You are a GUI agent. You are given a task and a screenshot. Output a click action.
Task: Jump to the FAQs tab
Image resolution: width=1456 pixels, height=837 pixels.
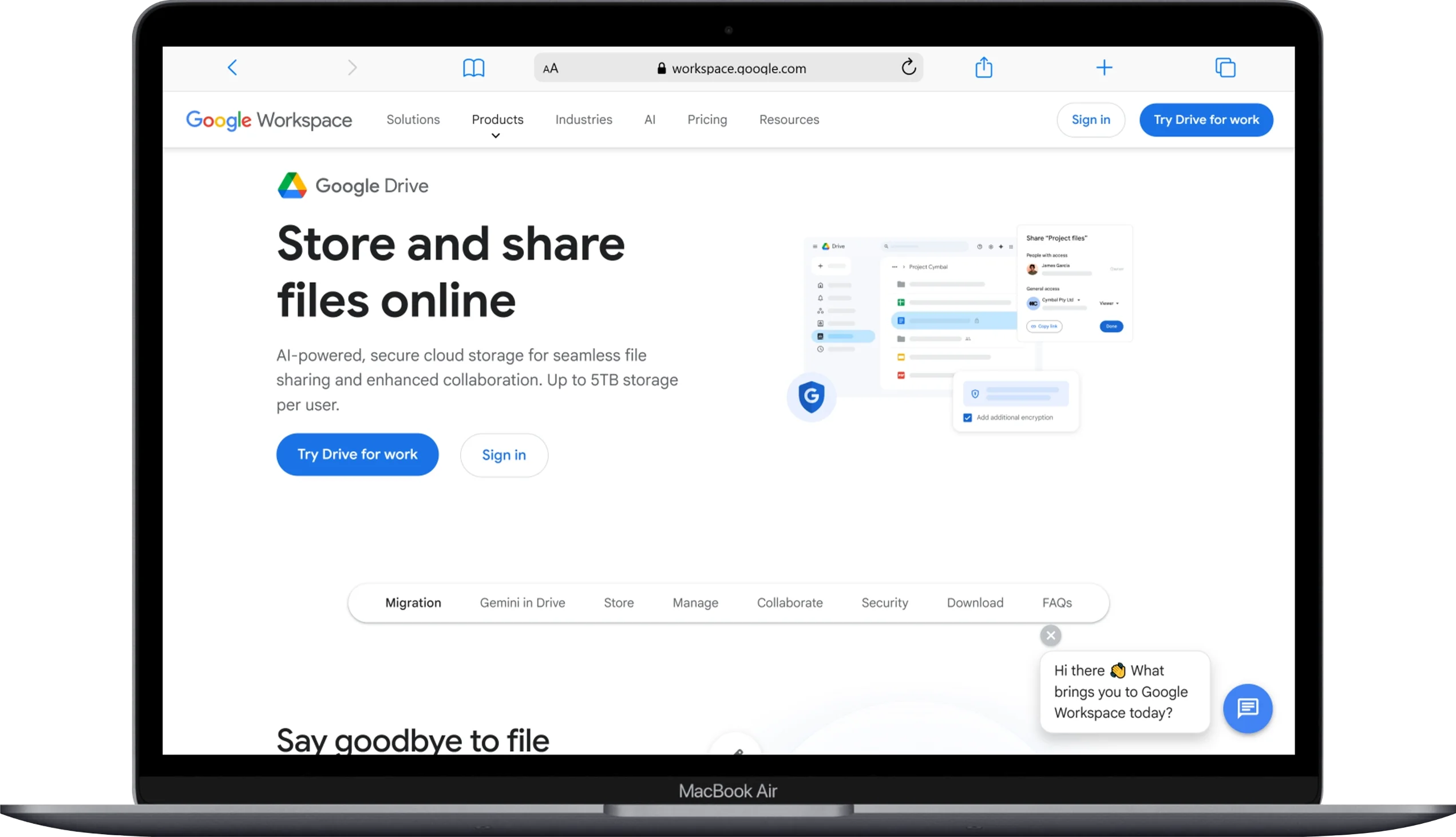[x=1056, y=602]
